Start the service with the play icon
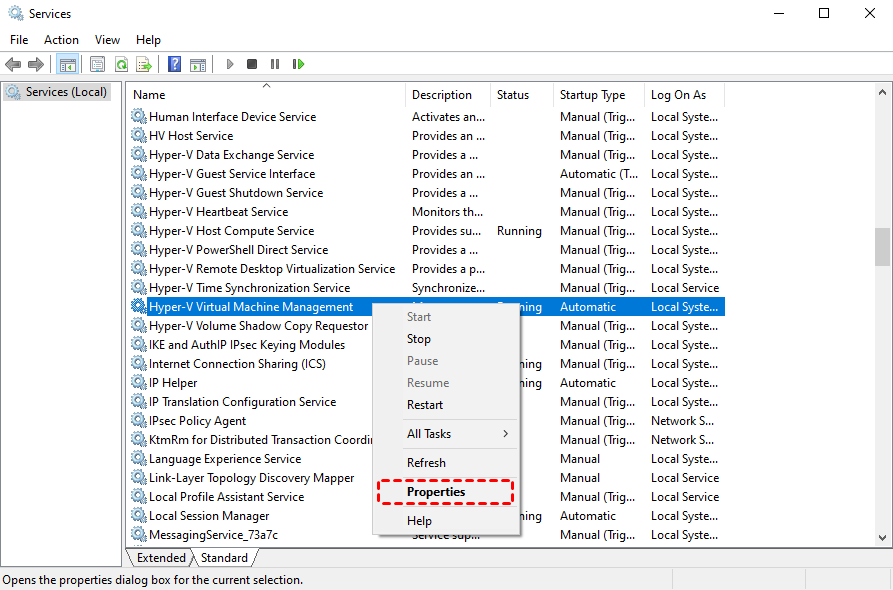Image resolution: width=893 pixels, height=590 pixels. 229,63
